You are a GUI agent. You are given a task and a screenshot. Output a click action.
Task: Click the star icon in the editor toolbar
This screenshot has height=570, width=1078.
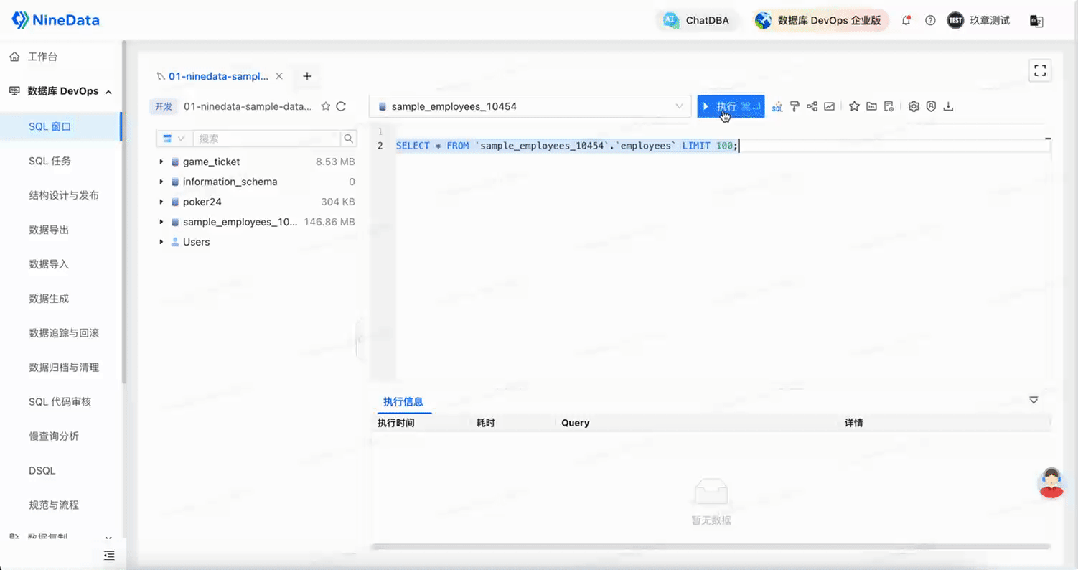[x=854, y=107]
